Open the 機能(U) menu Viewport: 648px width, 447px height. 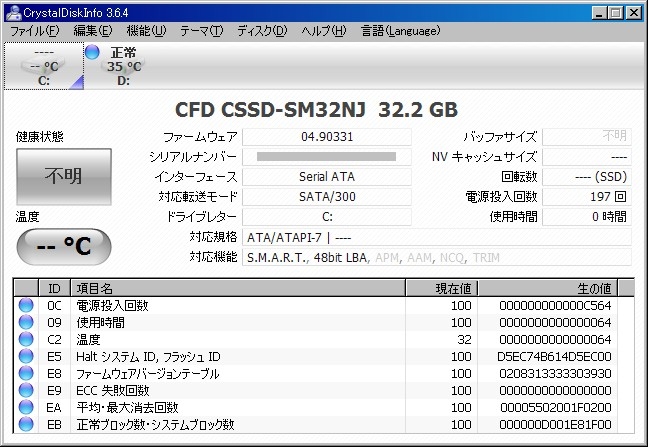(146, 31)
